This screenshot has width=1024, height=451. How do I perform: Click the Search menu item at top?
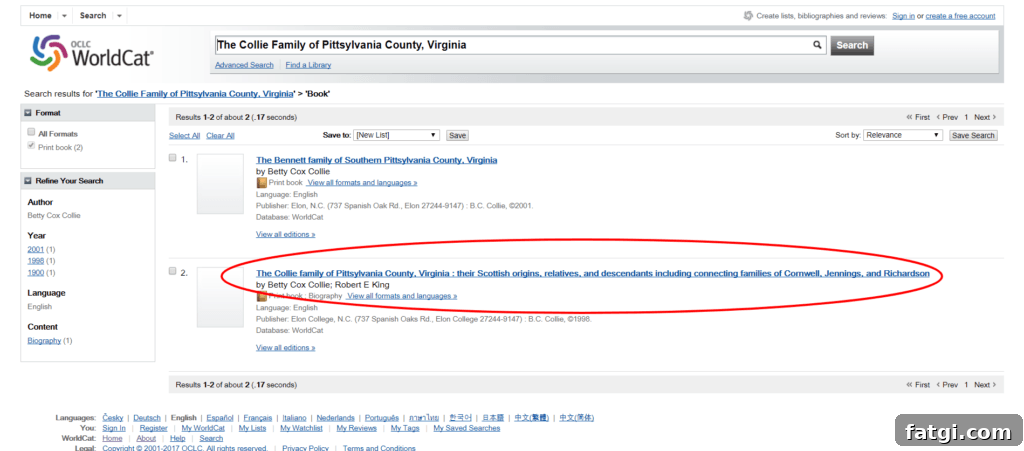[x=93, y=16]
